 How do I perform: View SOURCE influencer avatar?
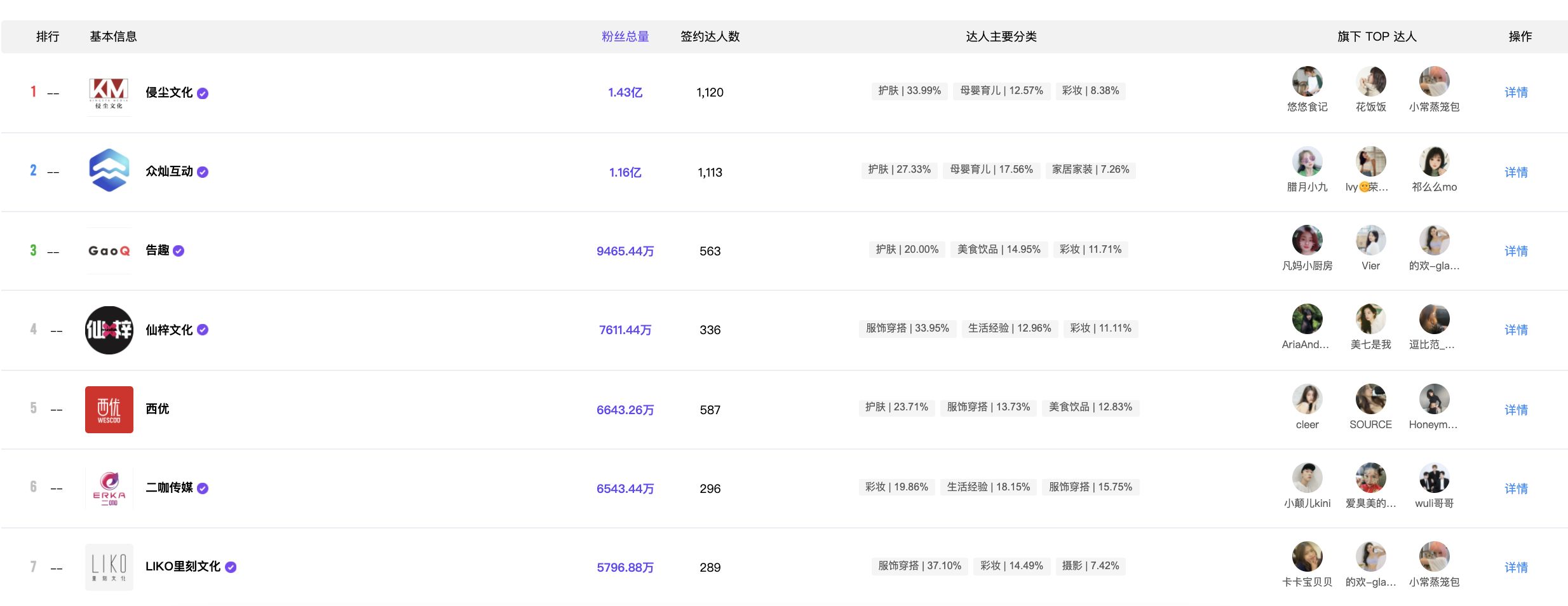(x=1370, y=399)
